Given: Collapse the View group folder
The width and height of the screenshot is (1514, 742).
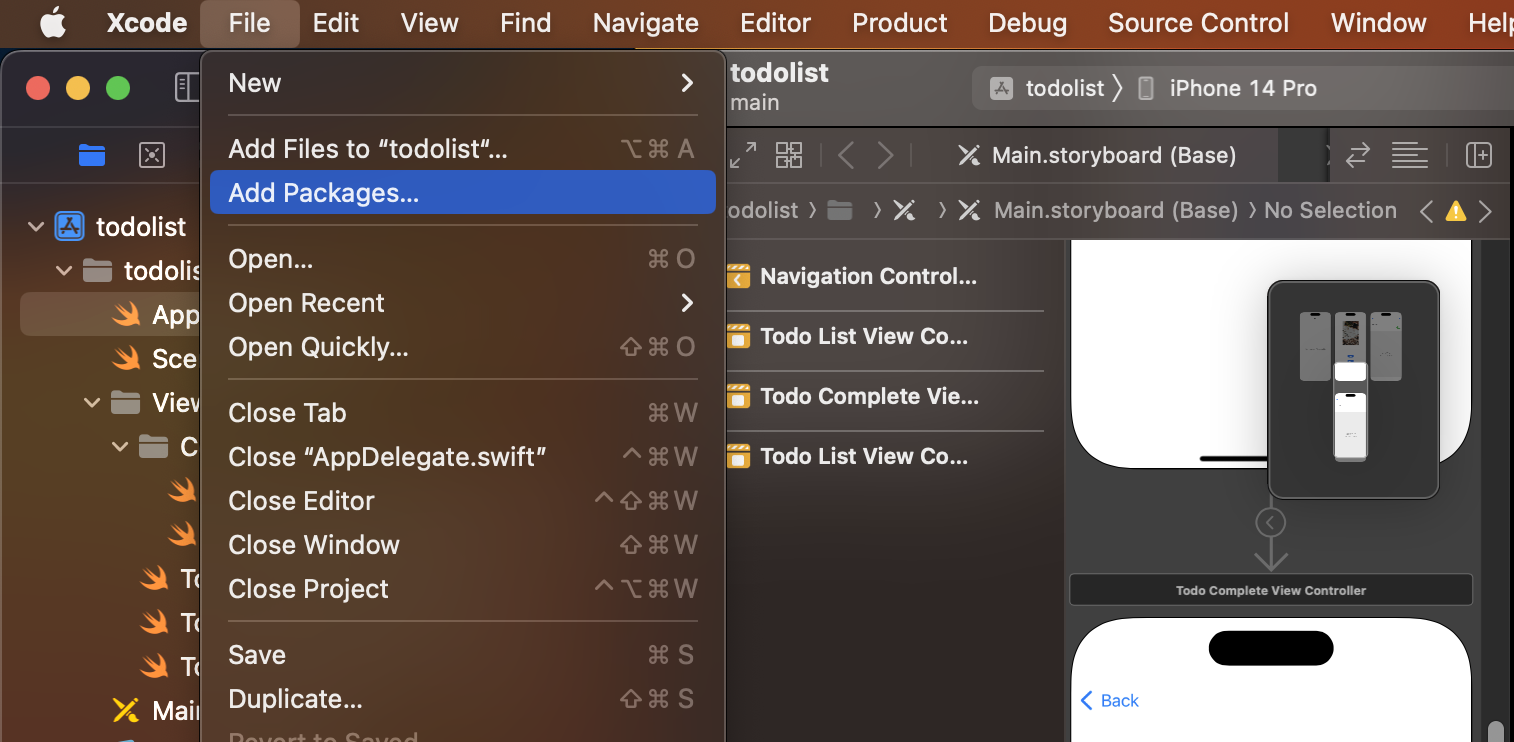Looking at the screenshot, I should 92,402.
